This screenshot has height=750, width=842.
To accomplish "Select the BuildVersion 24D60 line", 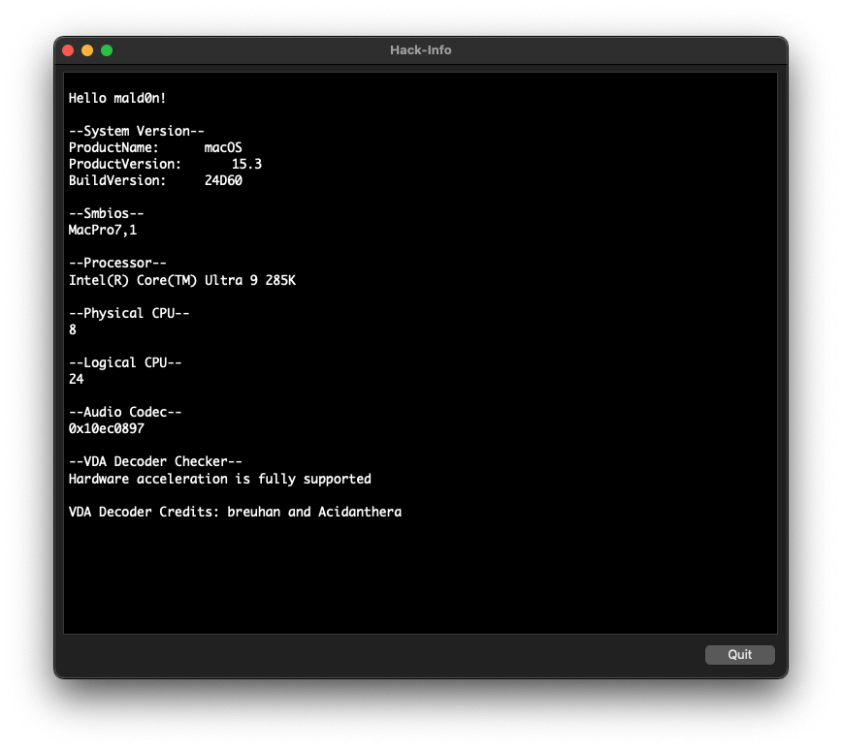I will [x=155, y=180].
